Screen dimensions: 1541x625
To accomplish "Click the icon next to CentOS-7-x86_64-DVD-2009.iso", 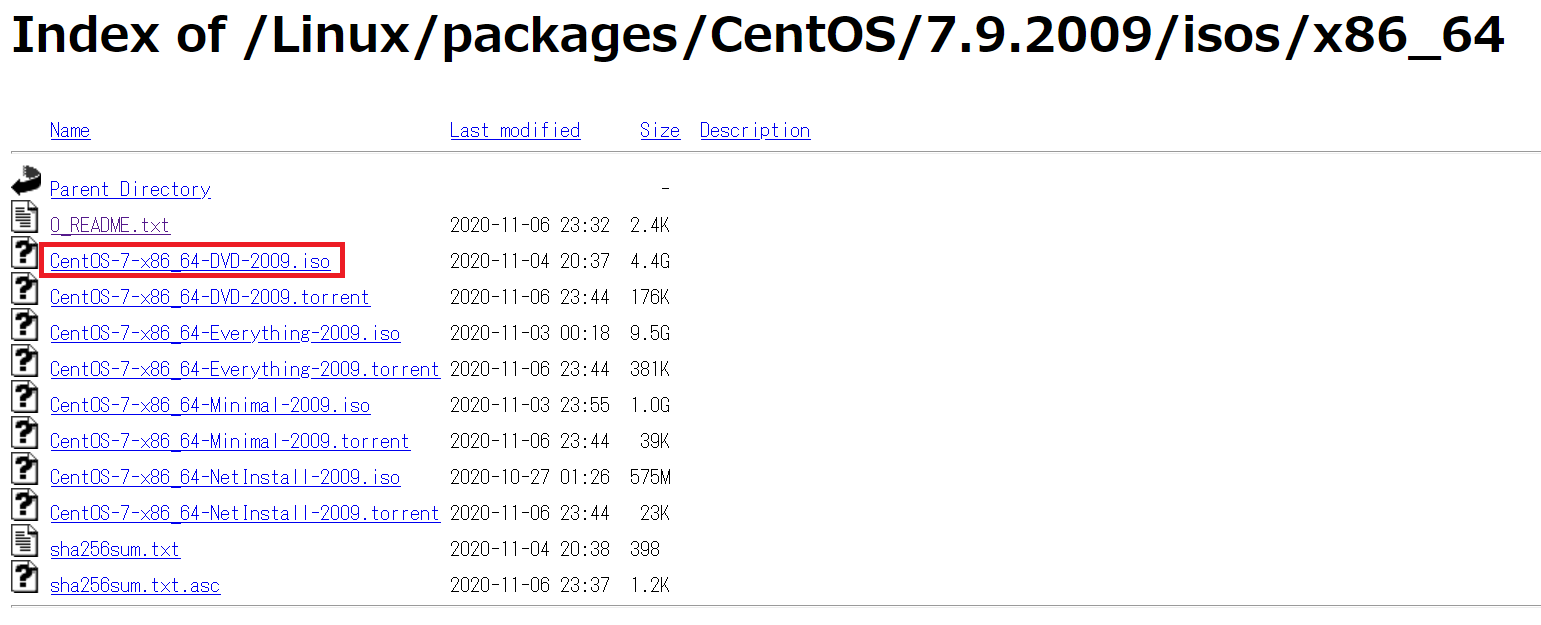I will pos(24,253).
